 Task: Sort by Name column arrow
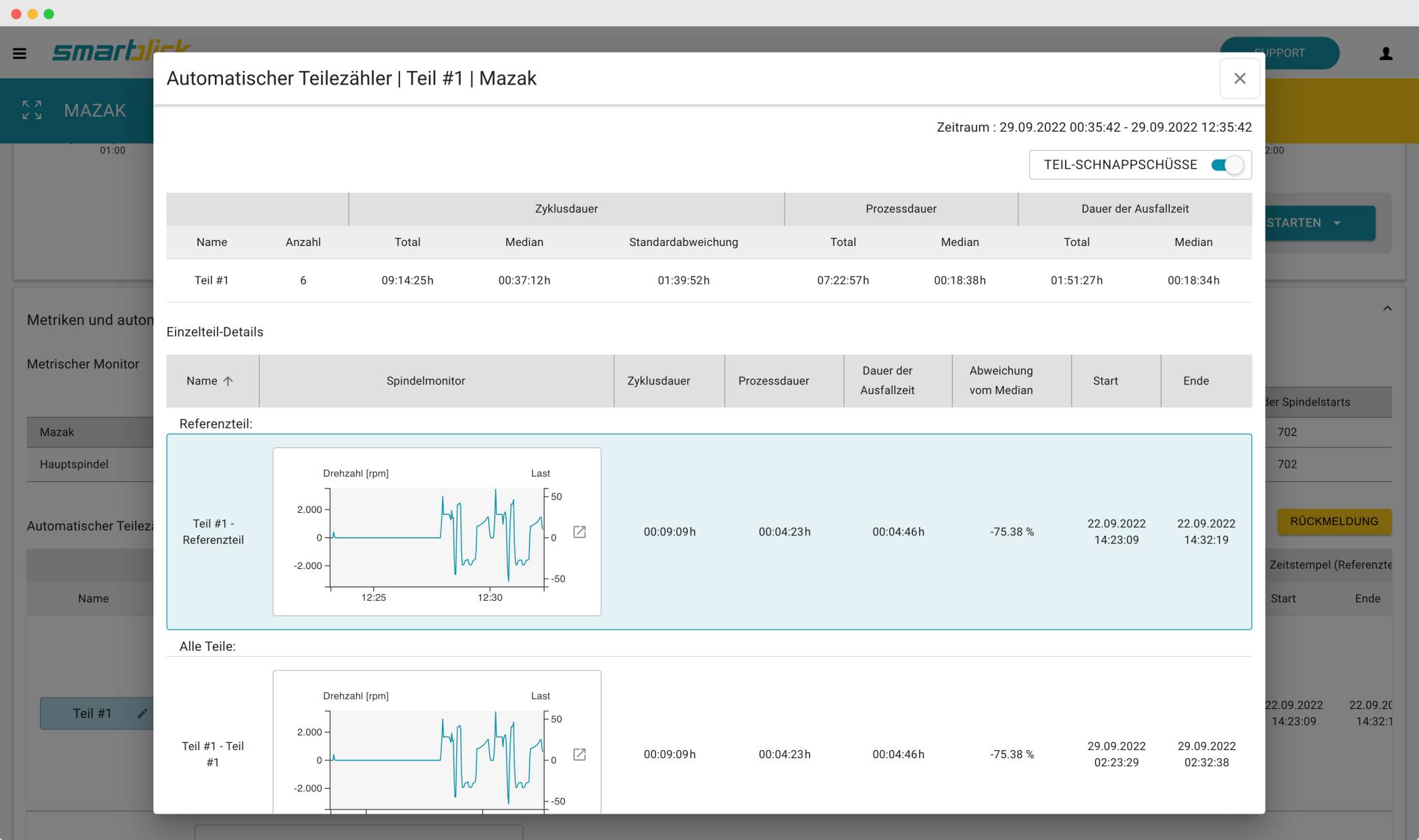point(228,381)
